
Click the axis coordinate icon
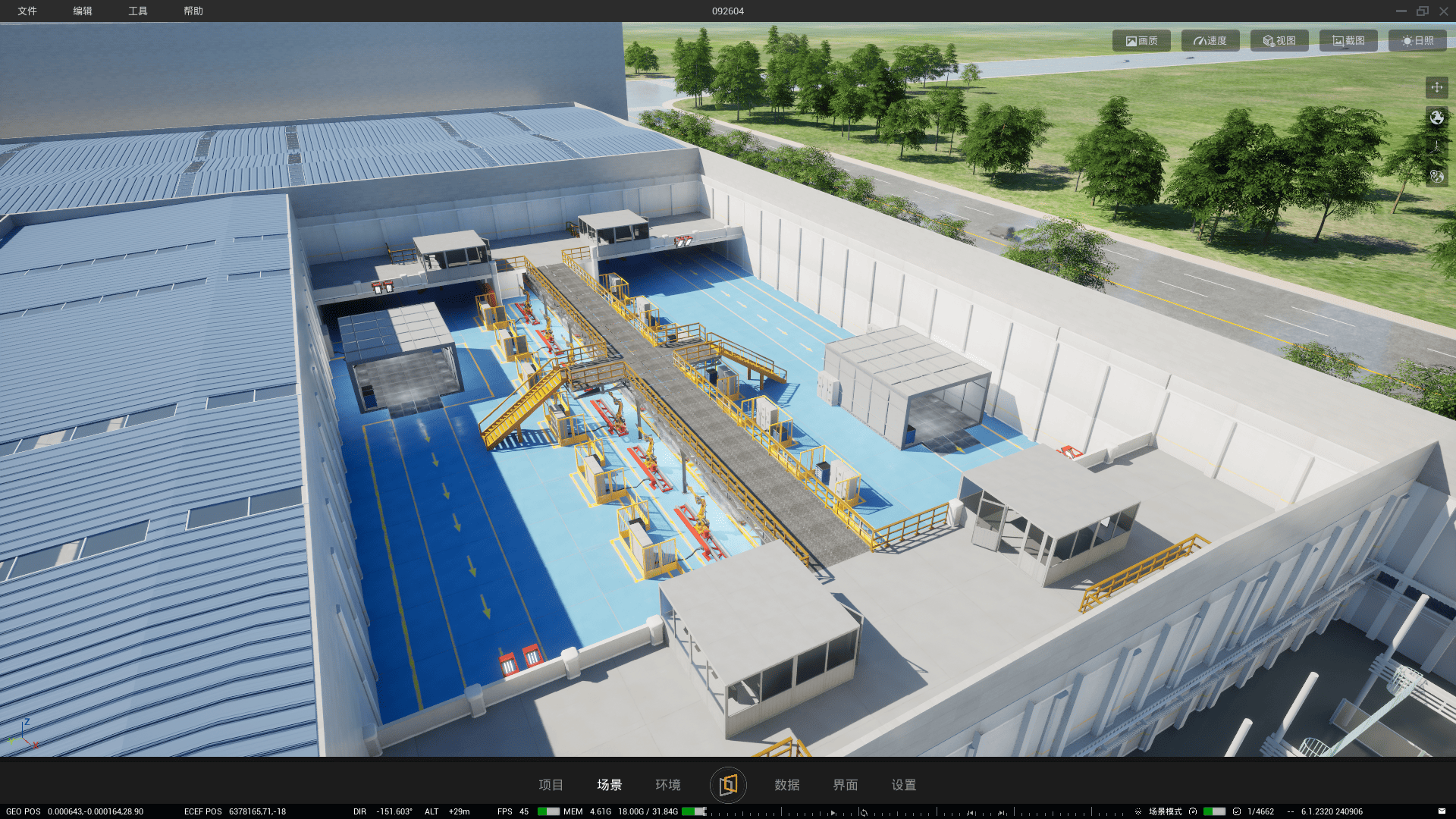click(x=1436, y=147)
